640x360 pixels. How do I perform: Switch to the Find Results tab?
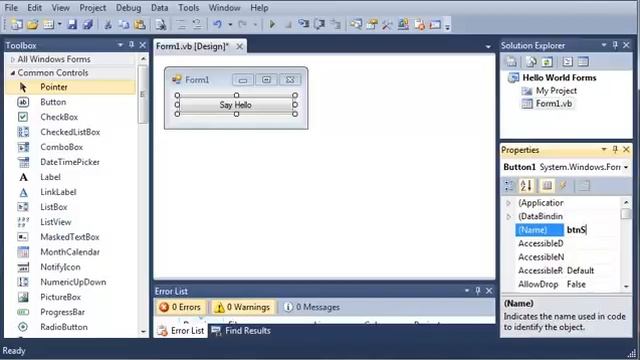241,331
